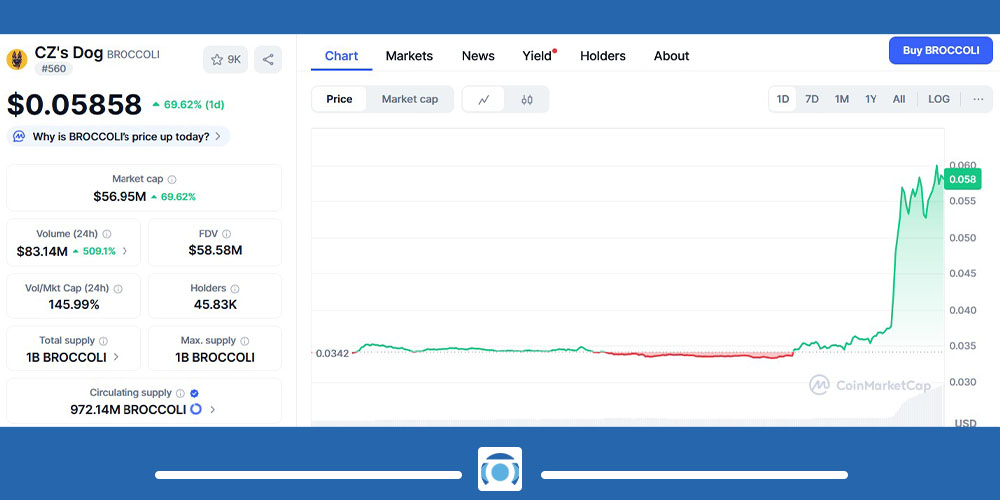Click the $58.58M FDV value

coord(215,250)
